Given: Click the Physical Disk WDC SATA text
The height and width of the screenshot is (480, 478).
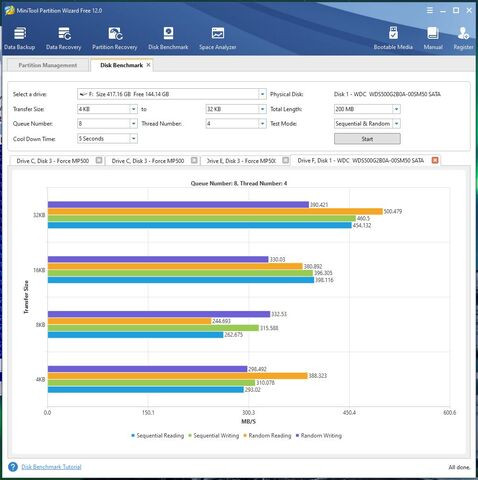Looking at the screenshot, I should pyautogui.click(x=387, y=94).
